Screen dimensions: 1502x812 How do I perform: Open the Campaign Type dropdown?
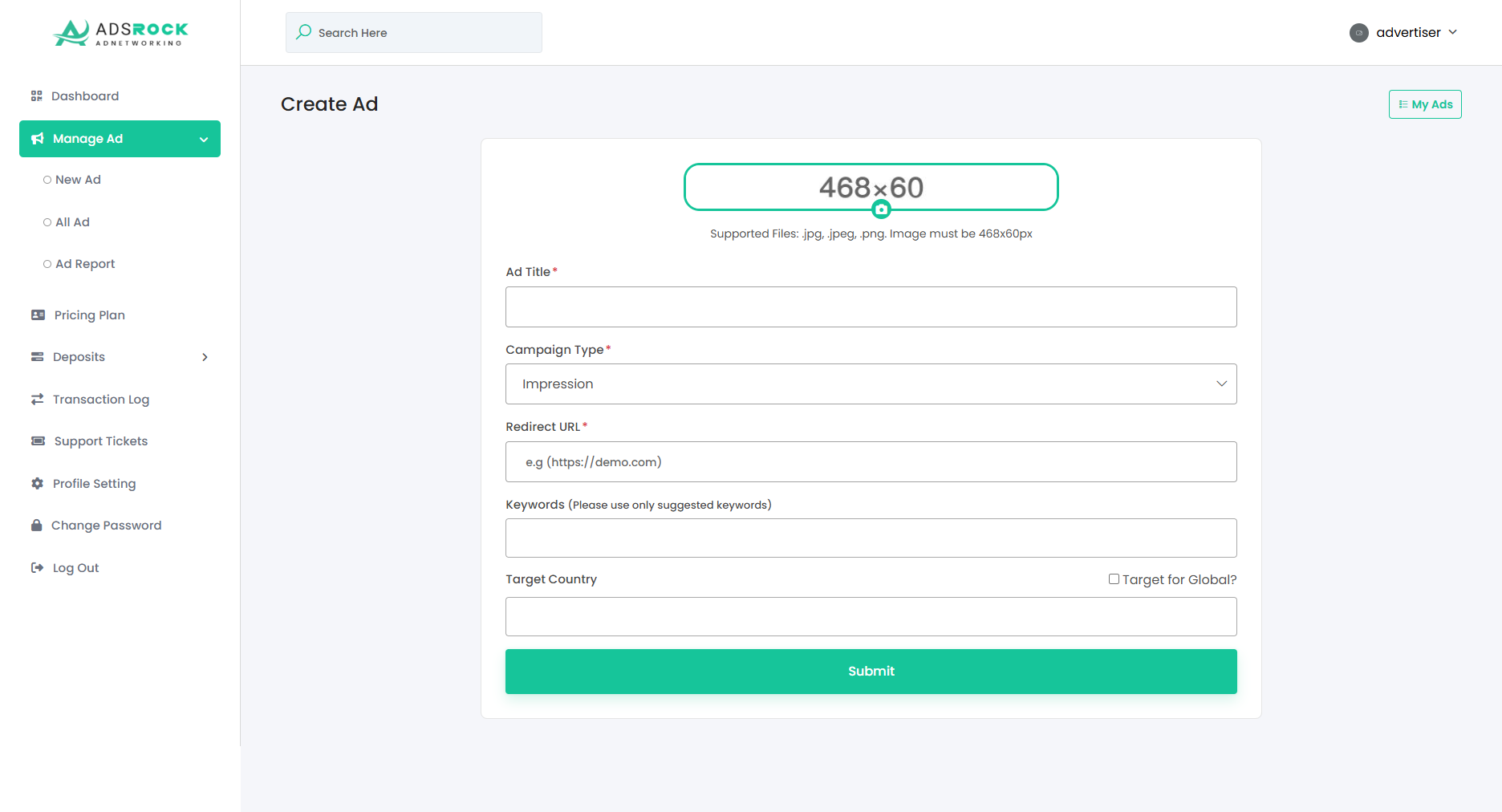(871, 384)
